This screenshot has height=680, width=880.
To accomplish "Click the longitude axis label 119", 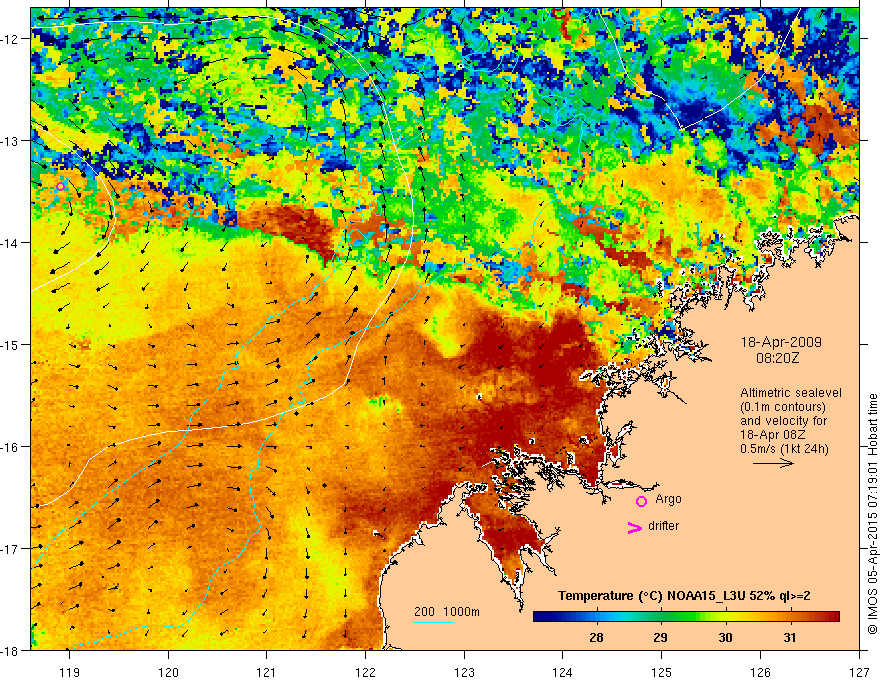I will (x=69, y=672).
